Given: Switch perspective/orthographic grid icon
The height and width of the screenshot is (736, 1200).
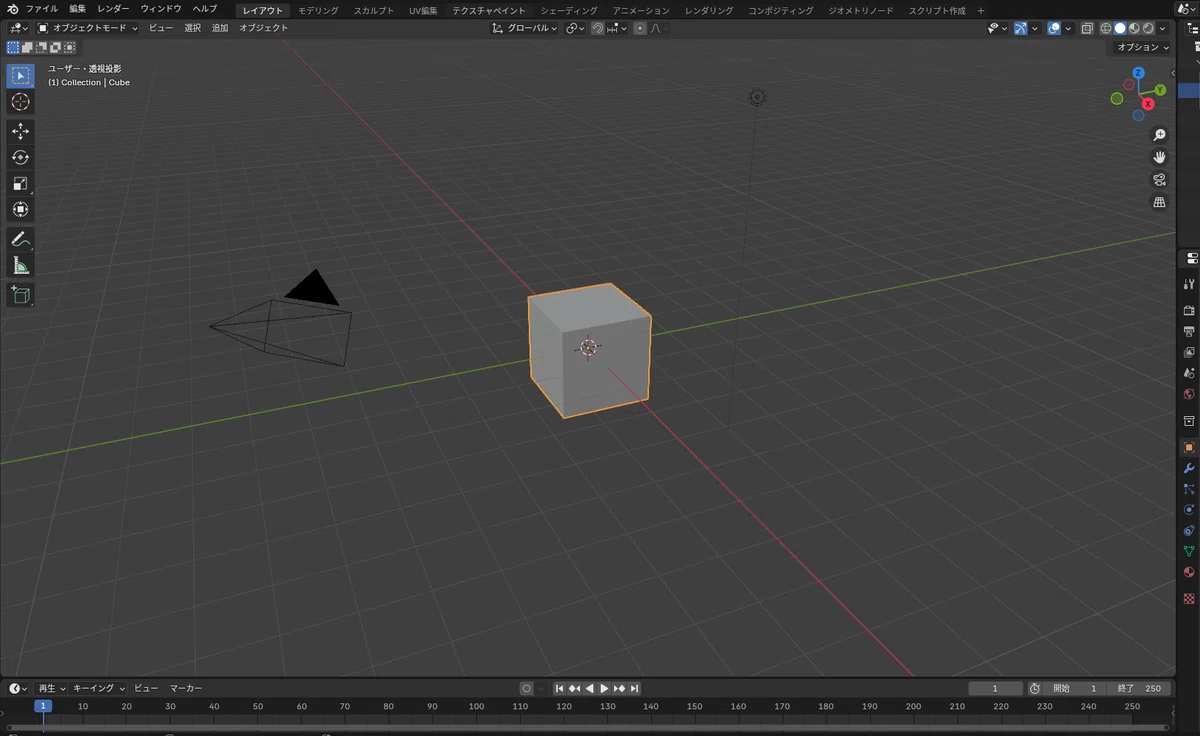Looking at the screenshot, I should pos(1159,202).
